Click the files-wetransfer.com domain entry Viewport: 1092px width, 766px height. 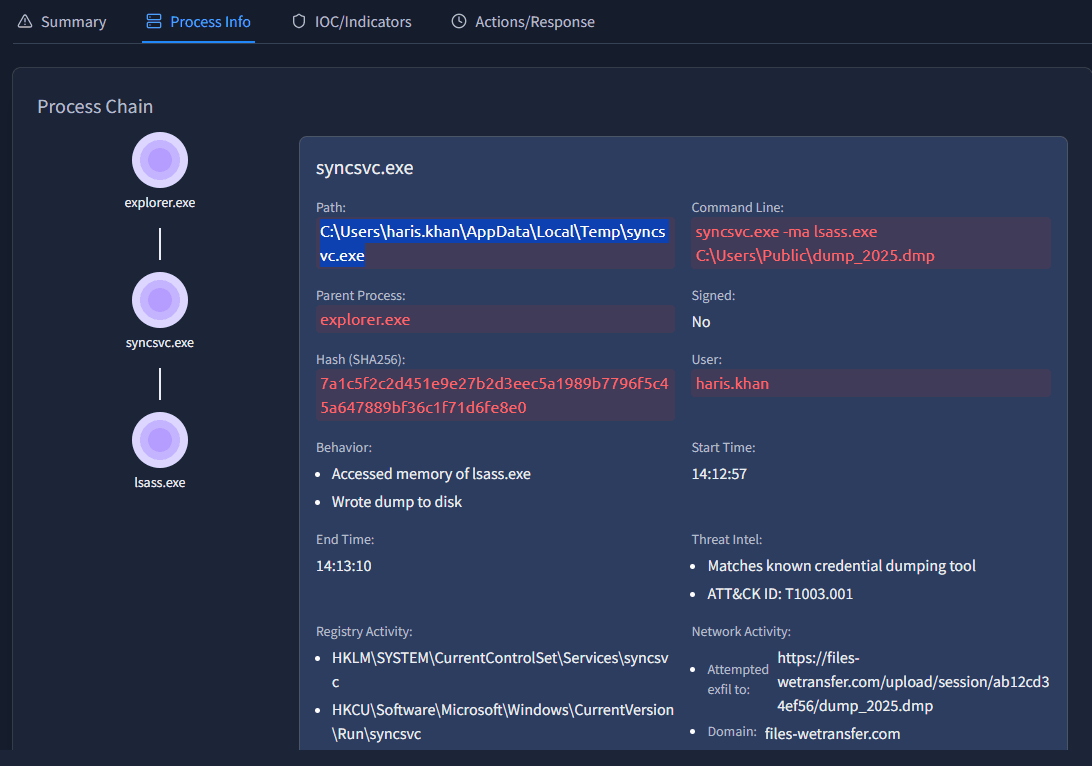(832, 734)
